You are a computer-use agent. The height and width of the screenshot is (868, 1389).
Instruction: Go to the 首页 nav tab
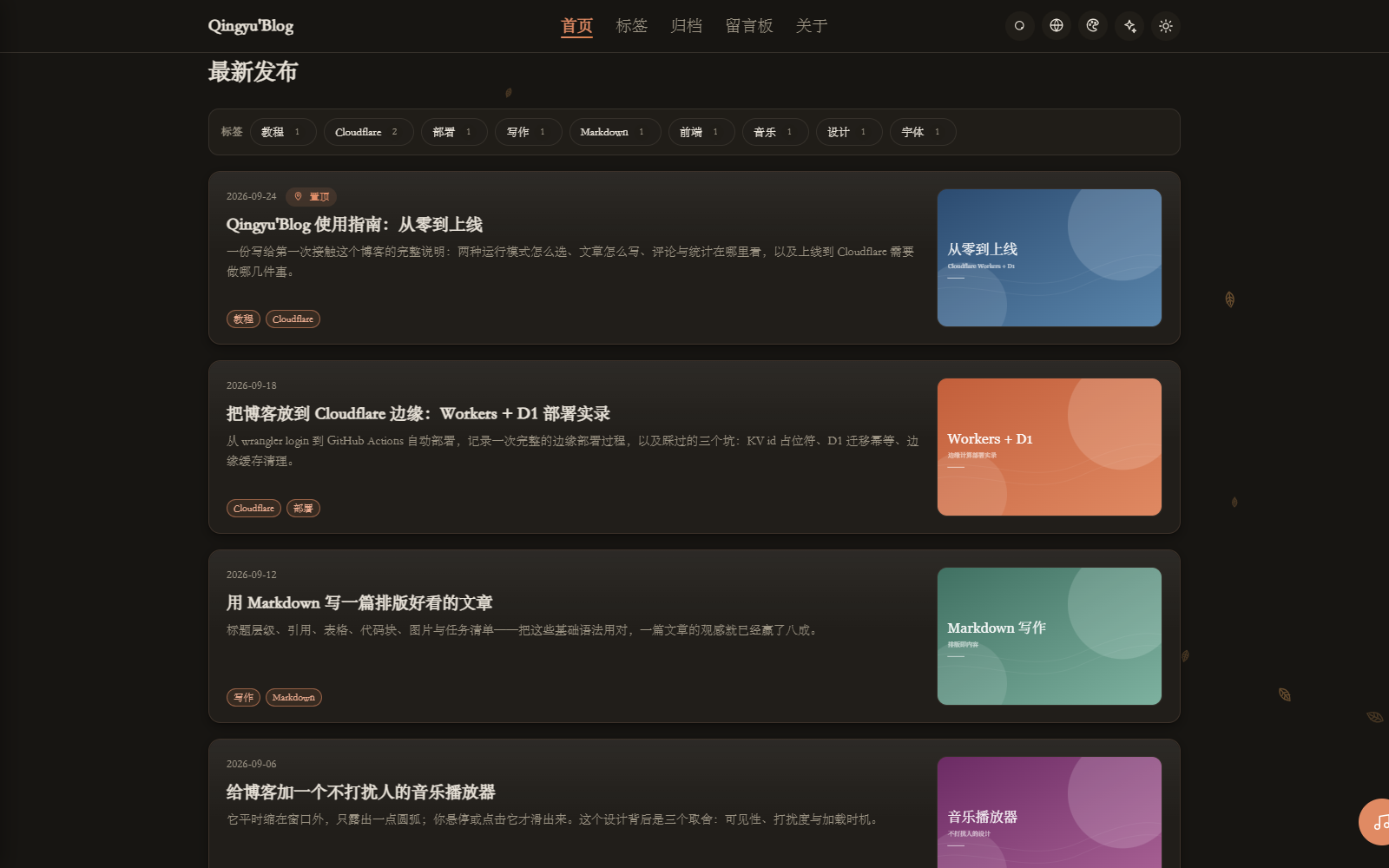(576, 26)
